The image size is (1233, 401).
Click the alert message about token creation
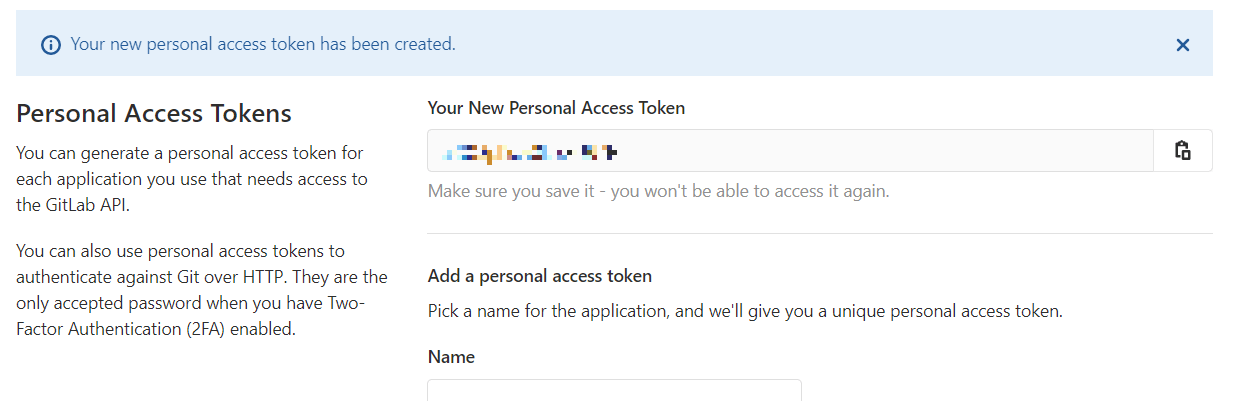coord(263,44)
